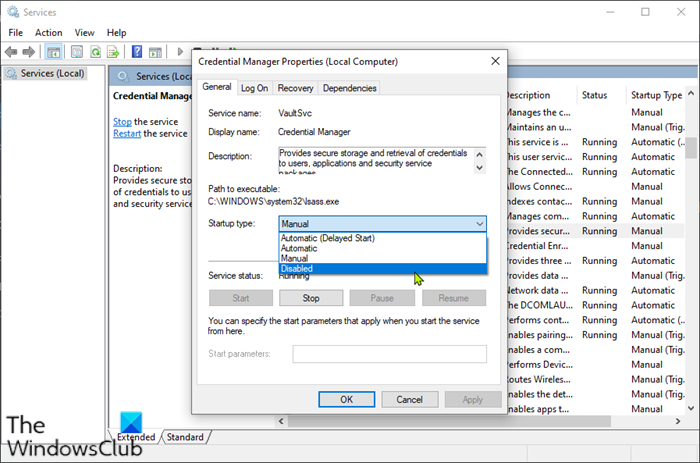Select the 'Provides three ...' service row

coord(596,261)
